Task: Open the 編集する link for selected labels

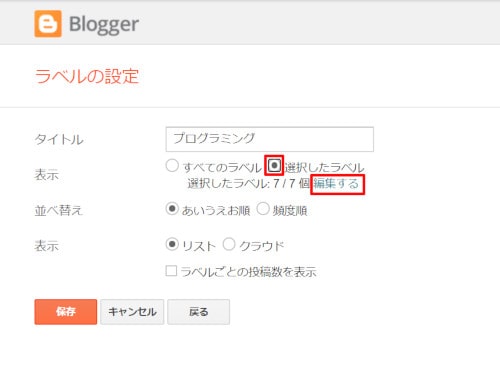Action: pyautogui.click(x=336, y=183)
